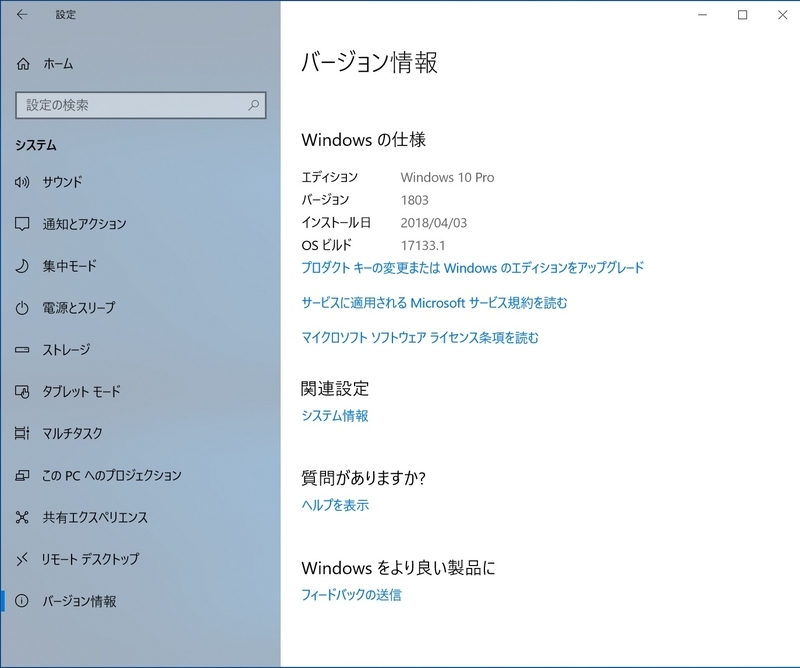
Task: Click the storage drive icon
Action: [x=22, y=350]
